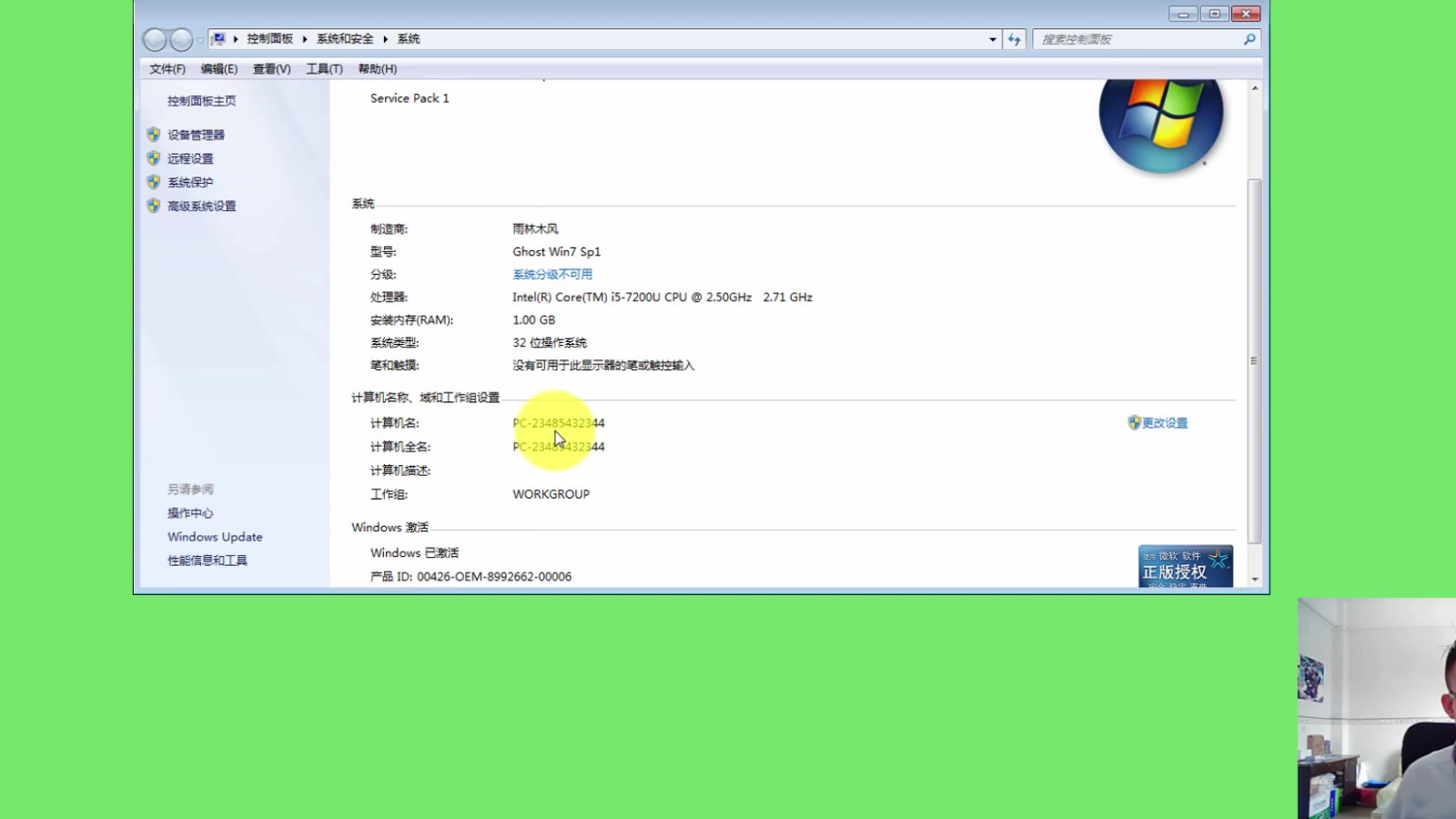Screen dimensions: 1456x819
Task: Click the Windows 已激活 status text
Action: (414, 553)
